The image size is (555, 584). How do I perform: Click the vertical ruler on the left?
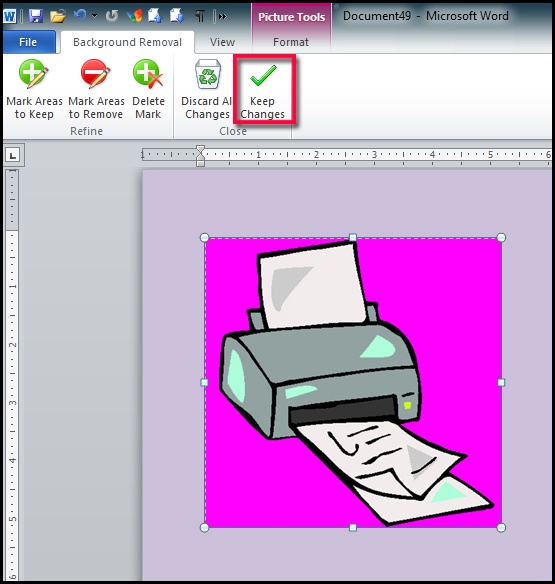pyautogui.click(x=12, y=374)
